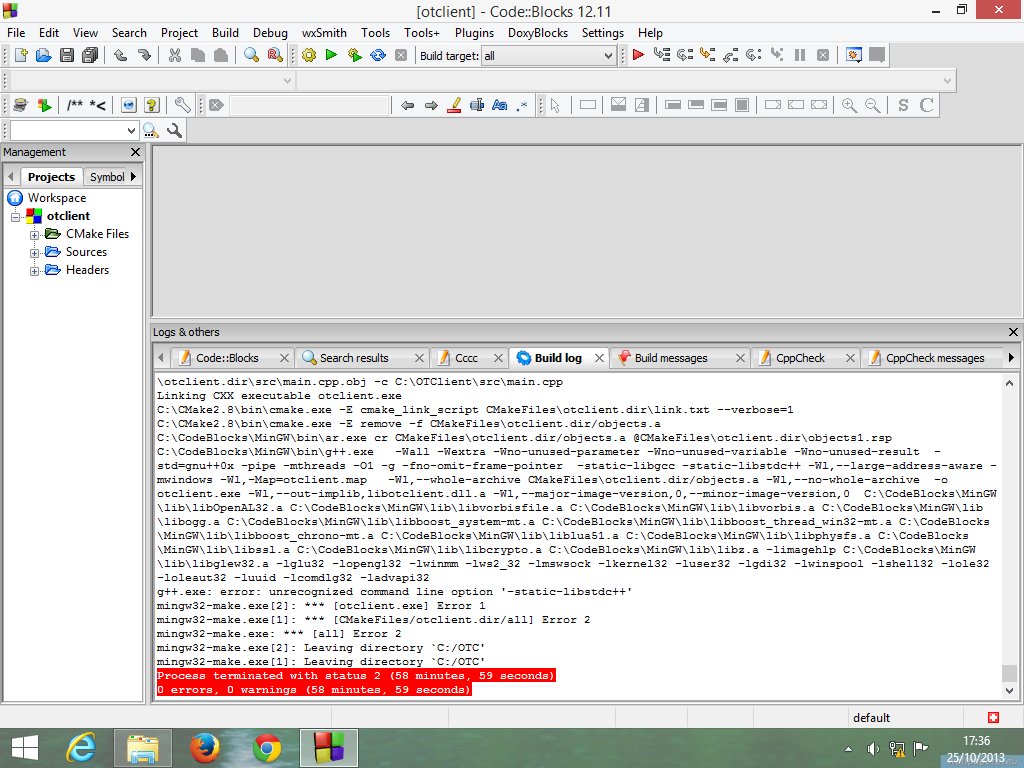This screenshot has height=768, width=1024.
Task: Click the New file toolbar icon
Action: pos(21,56)
